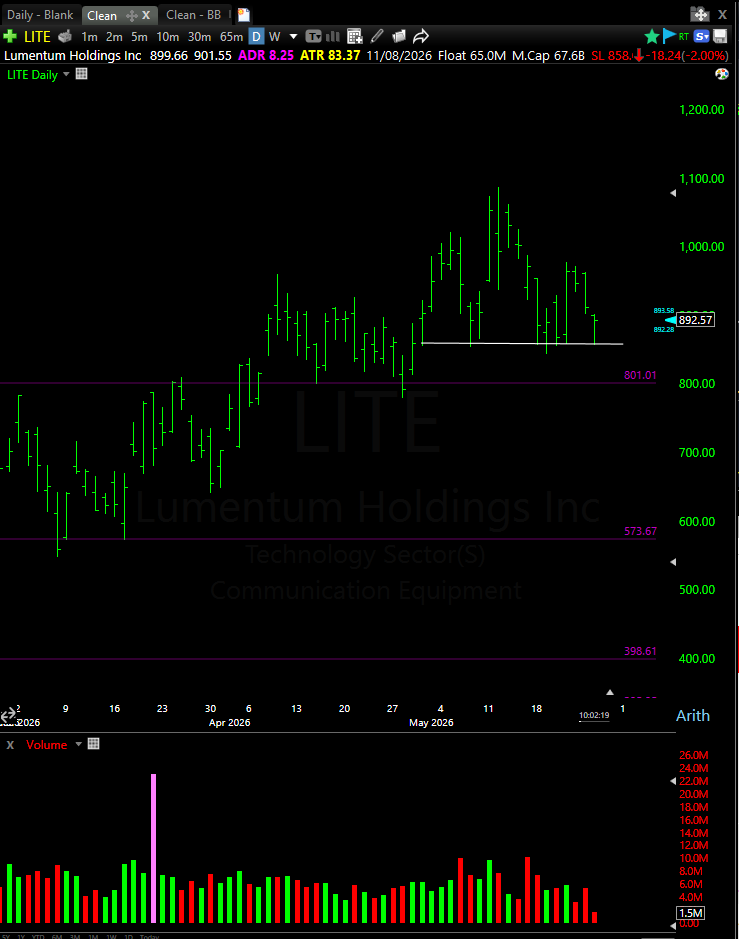Click the new tab page icon
739x939 pixels.
pos(243,15)
